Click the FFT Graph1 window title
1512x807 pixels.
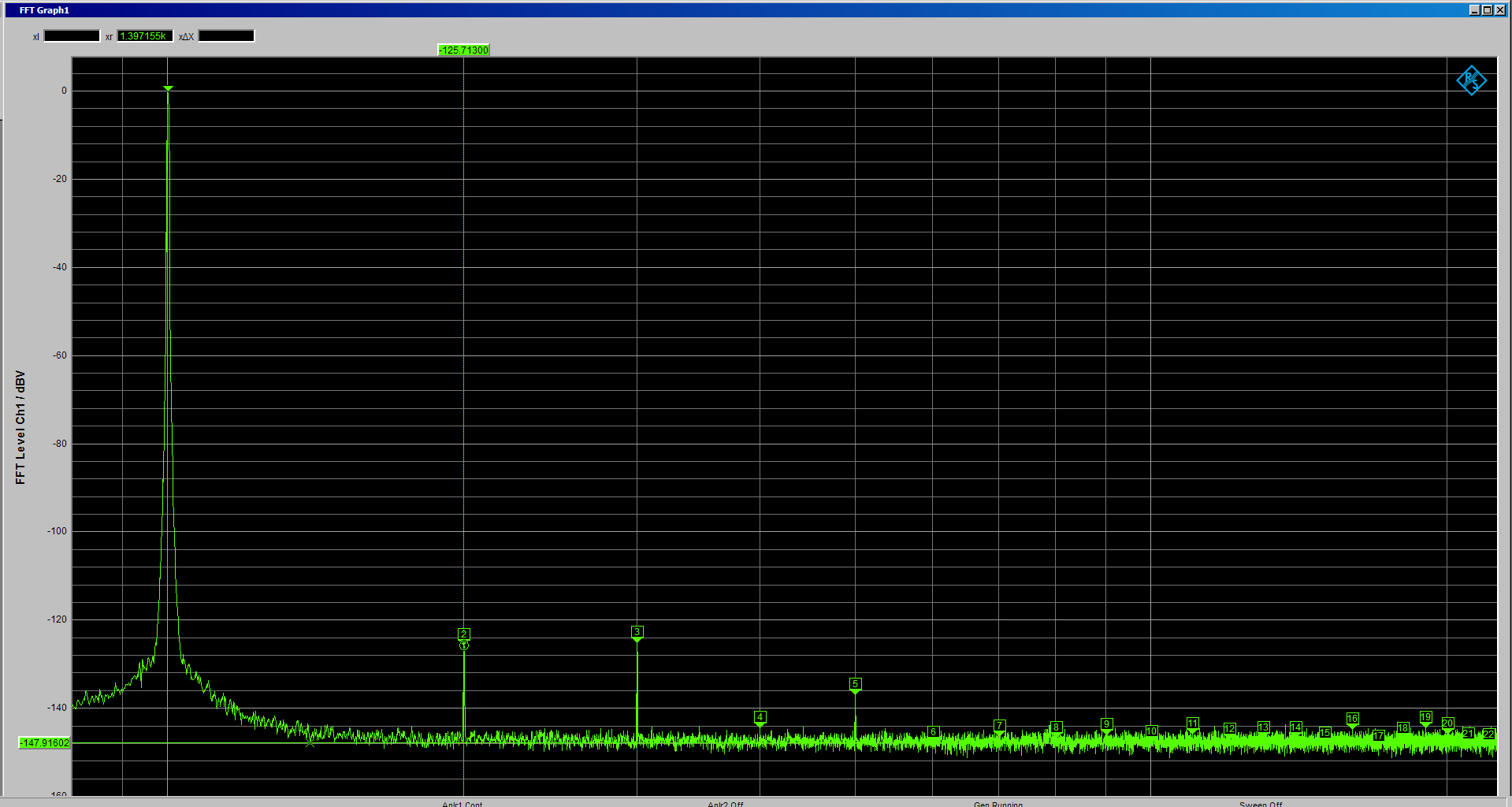click(44, 10)
